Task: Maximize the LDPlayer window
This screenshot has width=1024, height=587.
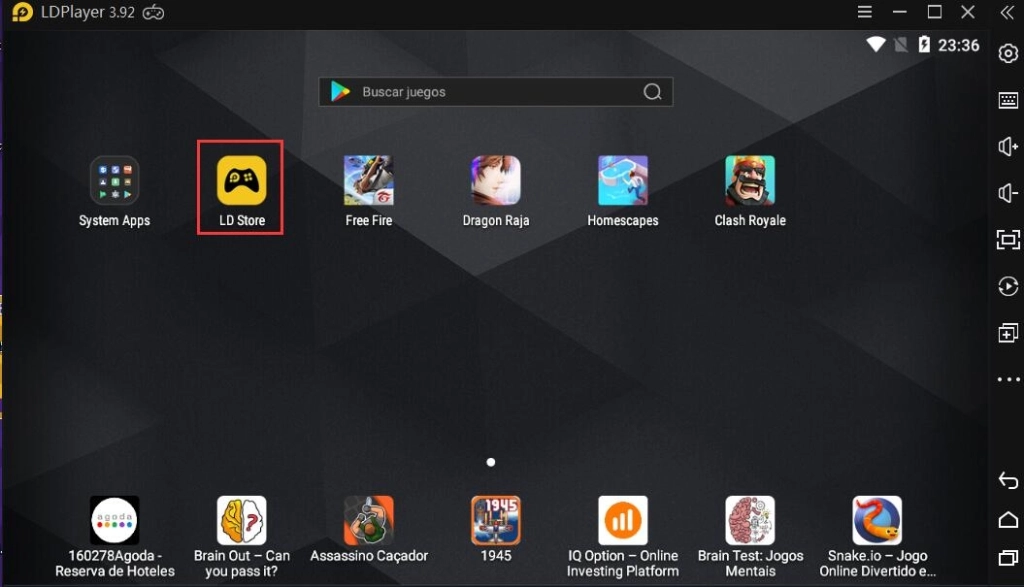Action: click(x=935, y=12)
